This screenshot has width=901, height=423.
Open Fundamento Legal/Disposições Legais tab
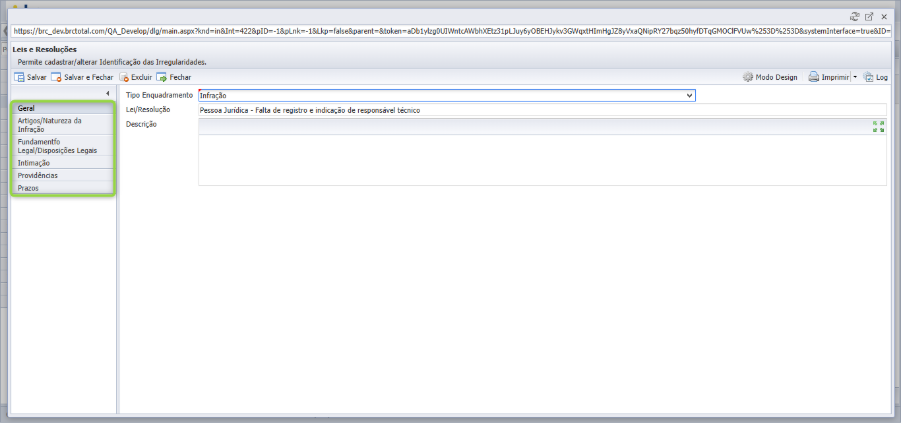pyautogui.click(x=63, y=146)
